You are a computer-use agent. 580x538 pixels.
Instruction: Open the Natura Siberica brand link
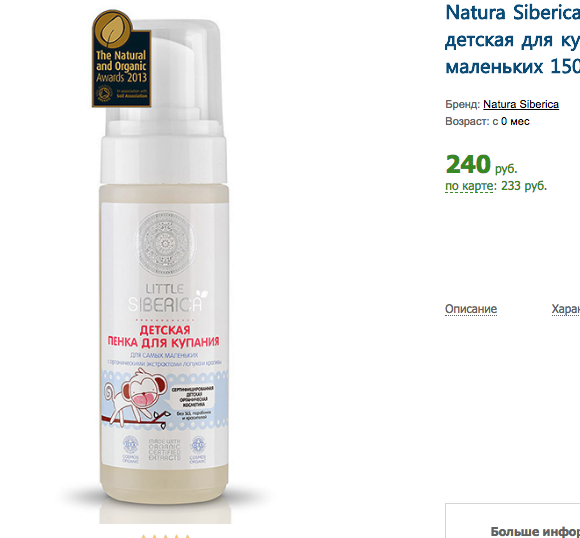521,104
